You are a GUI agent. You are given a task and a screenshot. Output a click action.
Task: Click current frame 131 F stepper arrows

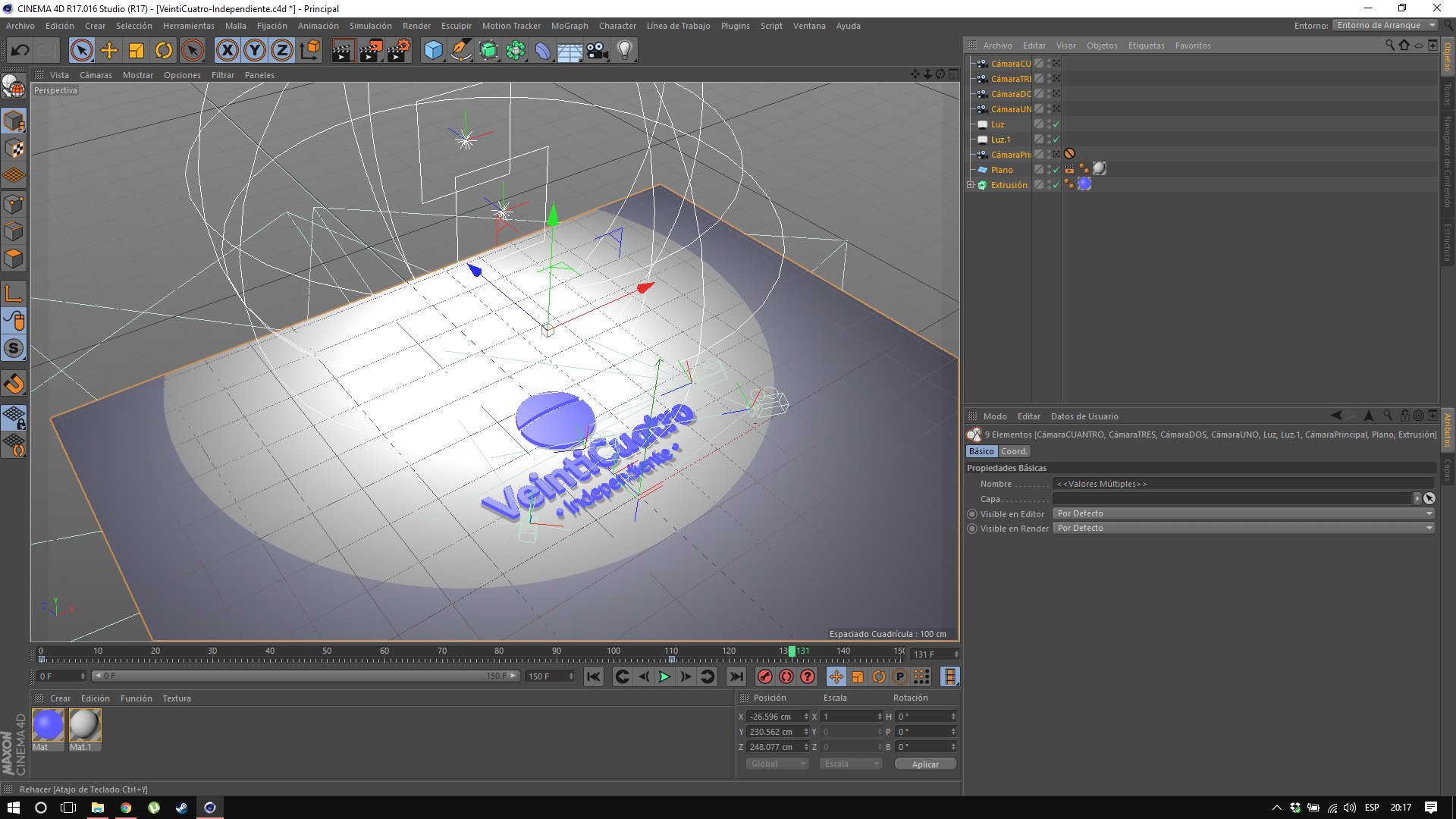pos(955,654)
